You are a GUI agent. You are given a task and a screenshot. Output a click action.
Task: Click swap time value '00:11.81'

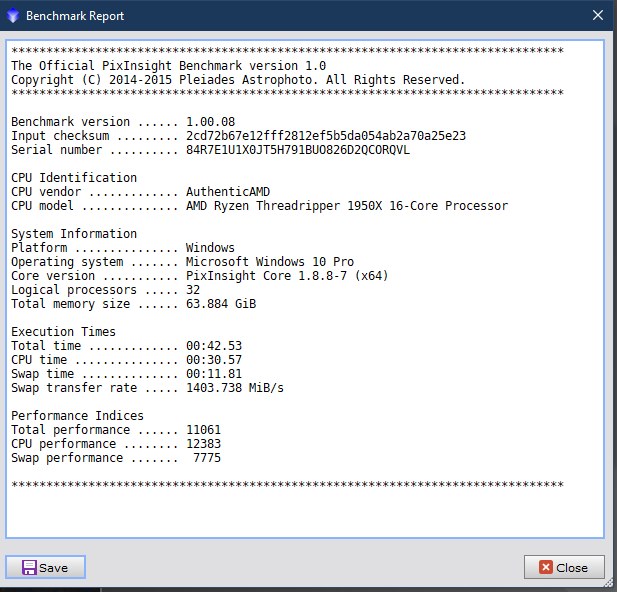(x=214, y=374)
